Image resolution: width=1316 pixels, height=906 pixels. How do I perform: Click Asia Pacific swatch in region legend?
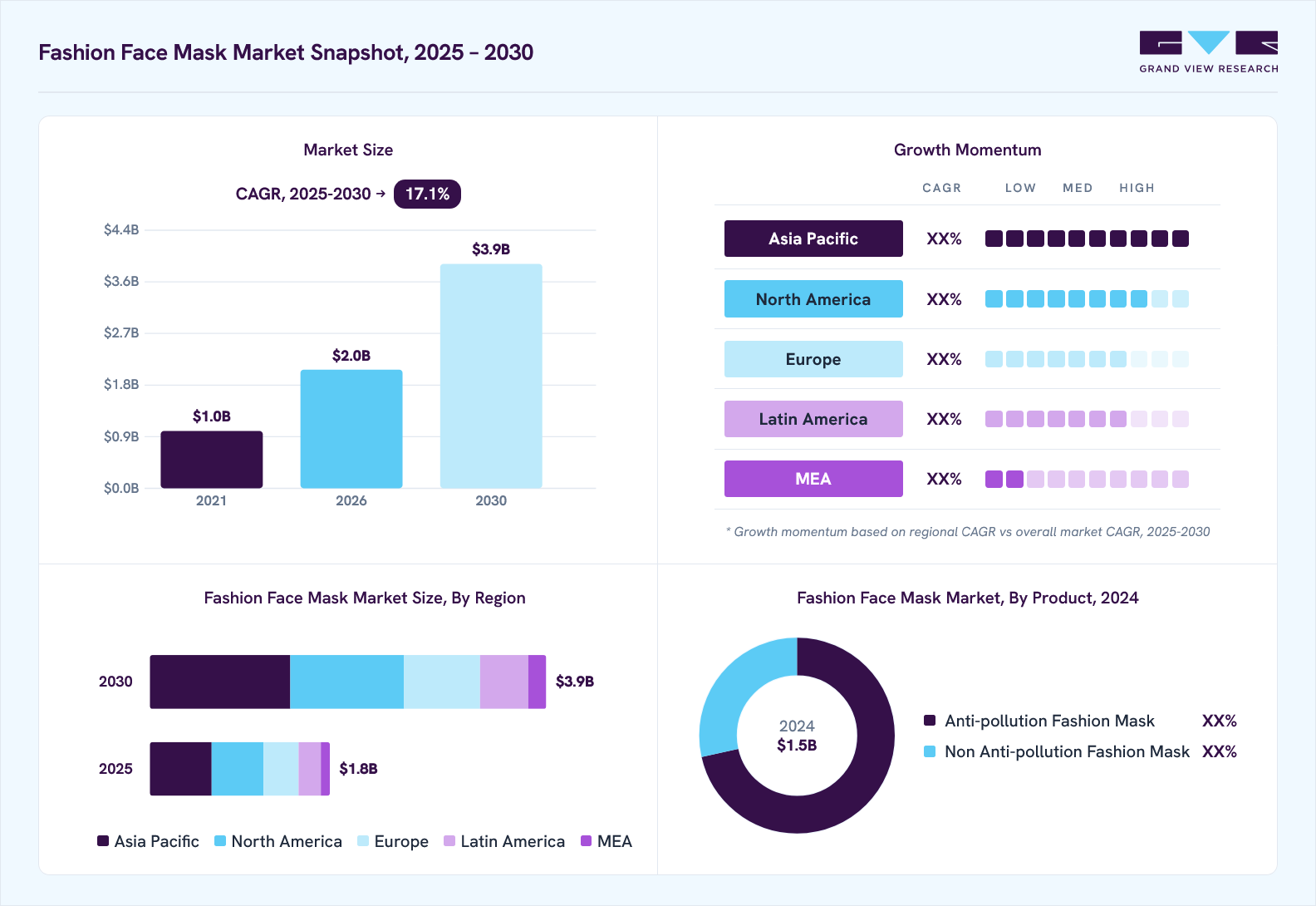[x=103, y=841]
